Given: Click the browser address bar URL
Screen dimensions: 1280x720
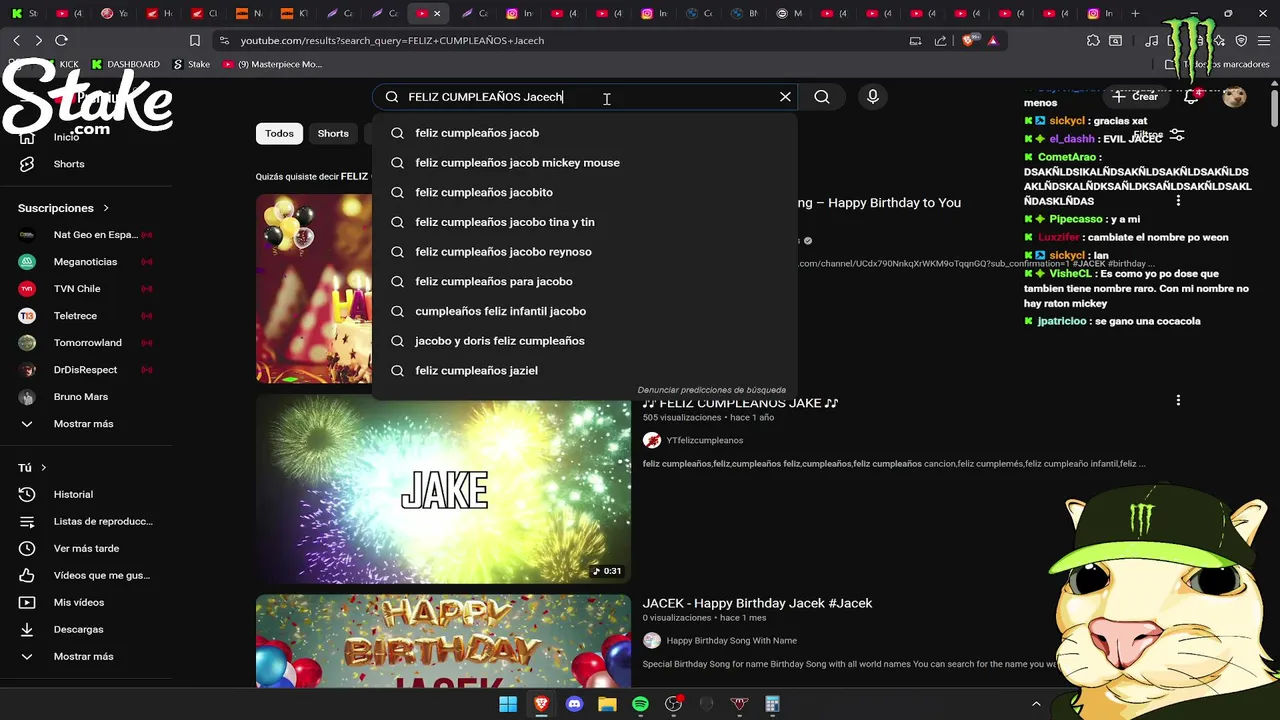Looking at the screenshot, I should pos(392,41).
